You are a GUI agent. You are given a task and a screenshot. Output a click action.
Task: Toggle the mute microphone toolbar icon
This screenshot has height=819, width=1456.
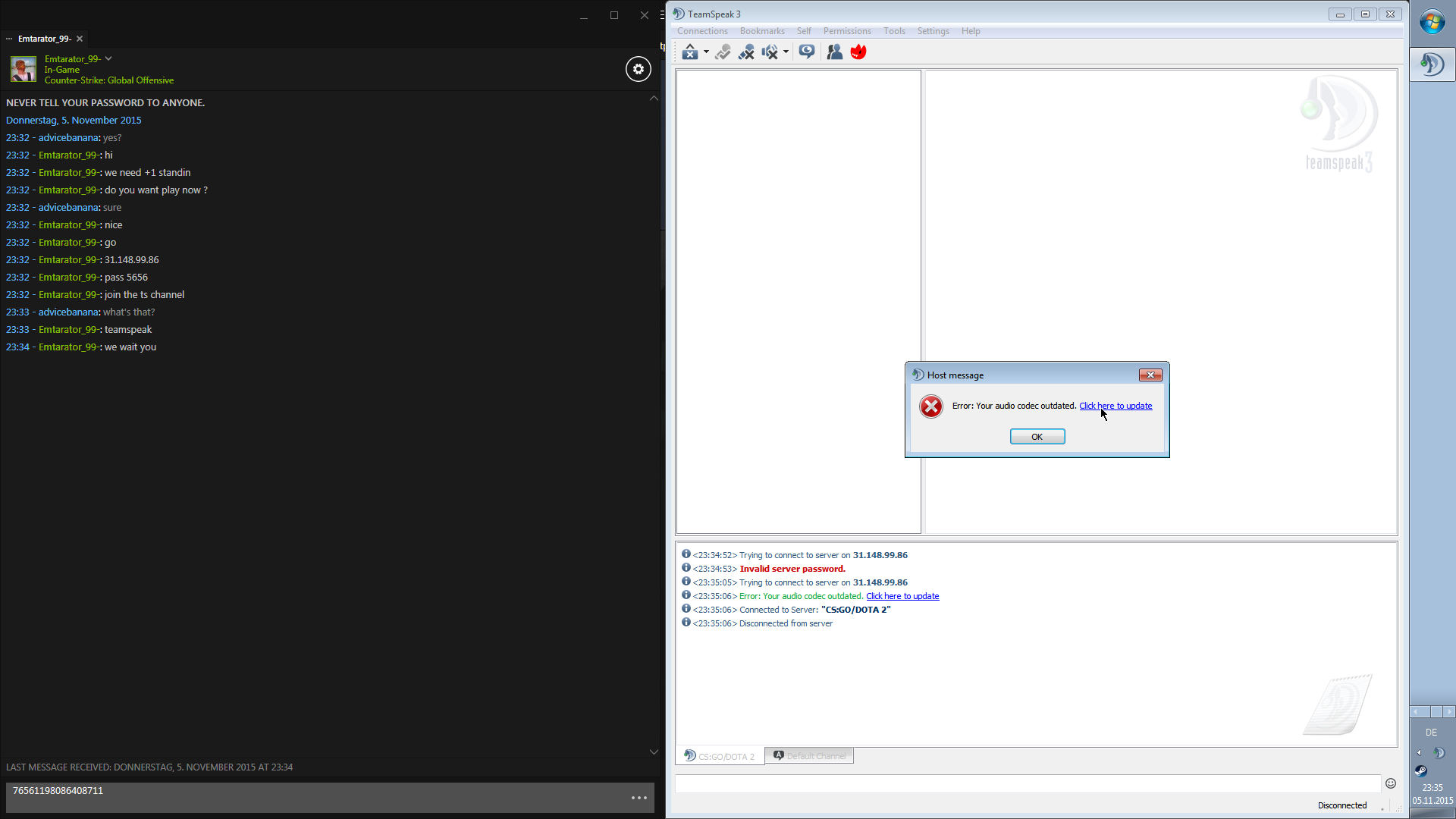(746, 52)
